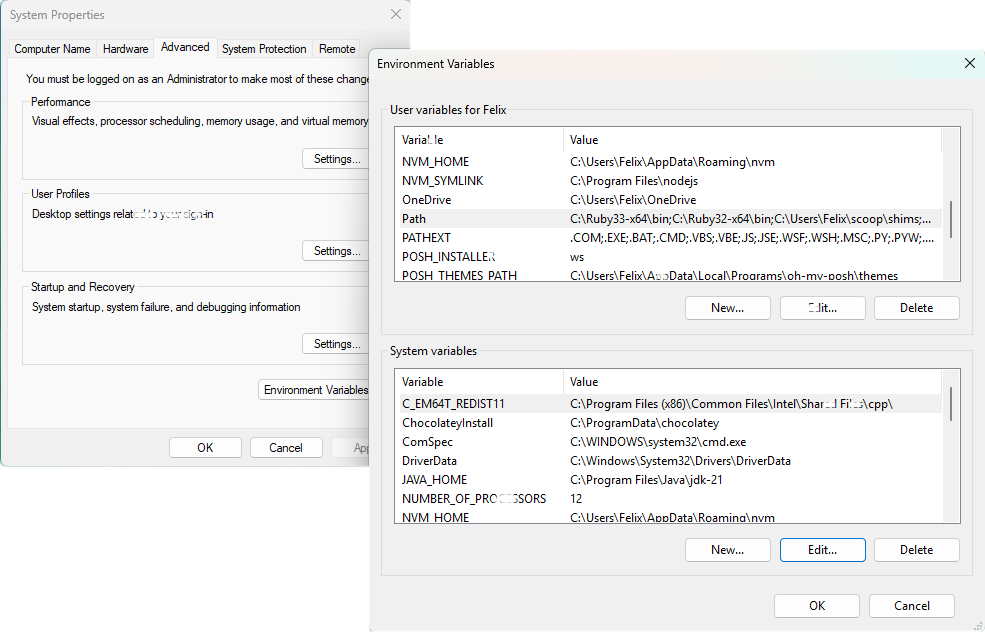985x633 pixels.
Task: Open User Profiles Settings
Action: [x=335, y=250]
